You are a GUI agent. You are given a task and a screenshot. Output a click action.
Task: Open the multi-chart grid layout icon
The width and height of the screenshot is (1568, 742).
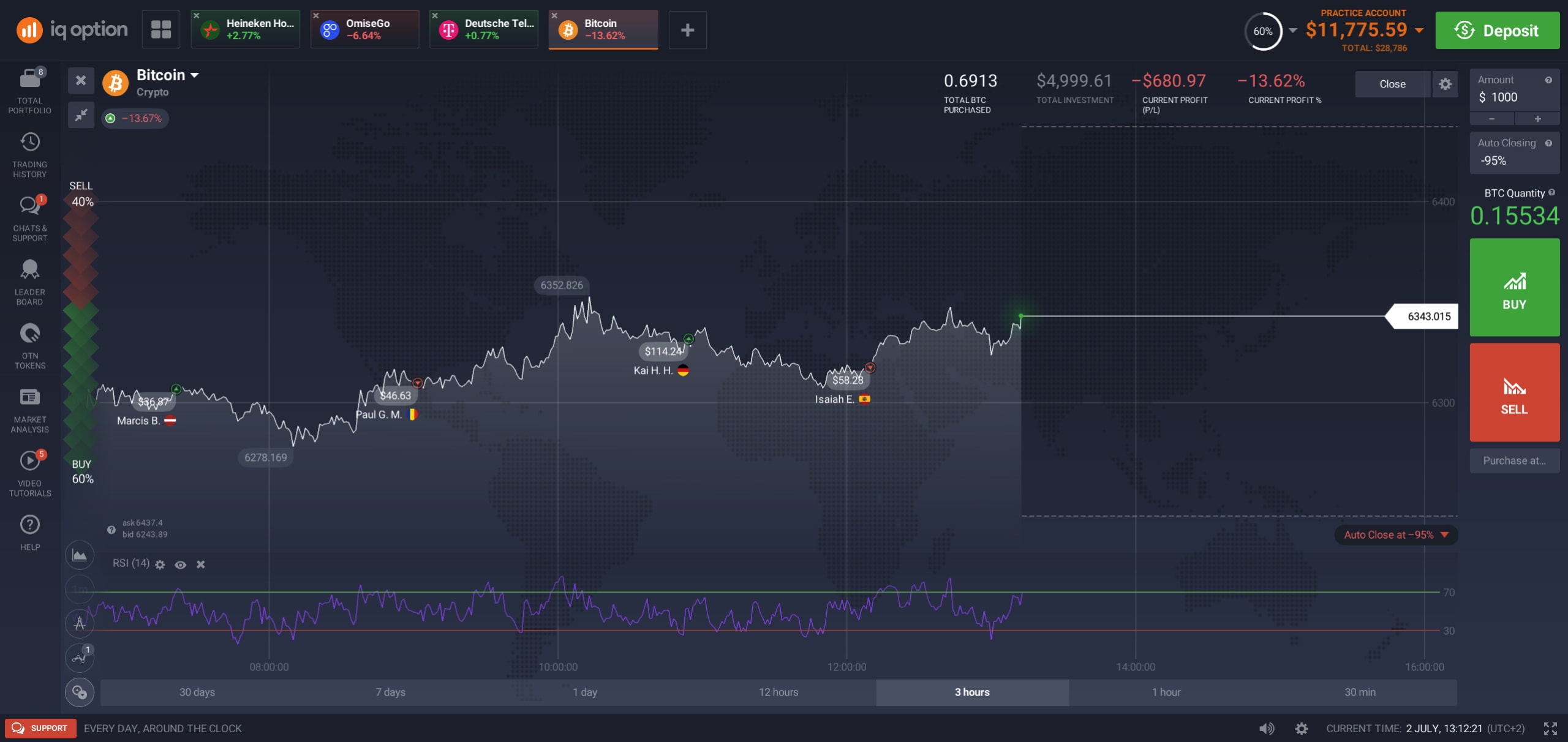coord(161,29)
